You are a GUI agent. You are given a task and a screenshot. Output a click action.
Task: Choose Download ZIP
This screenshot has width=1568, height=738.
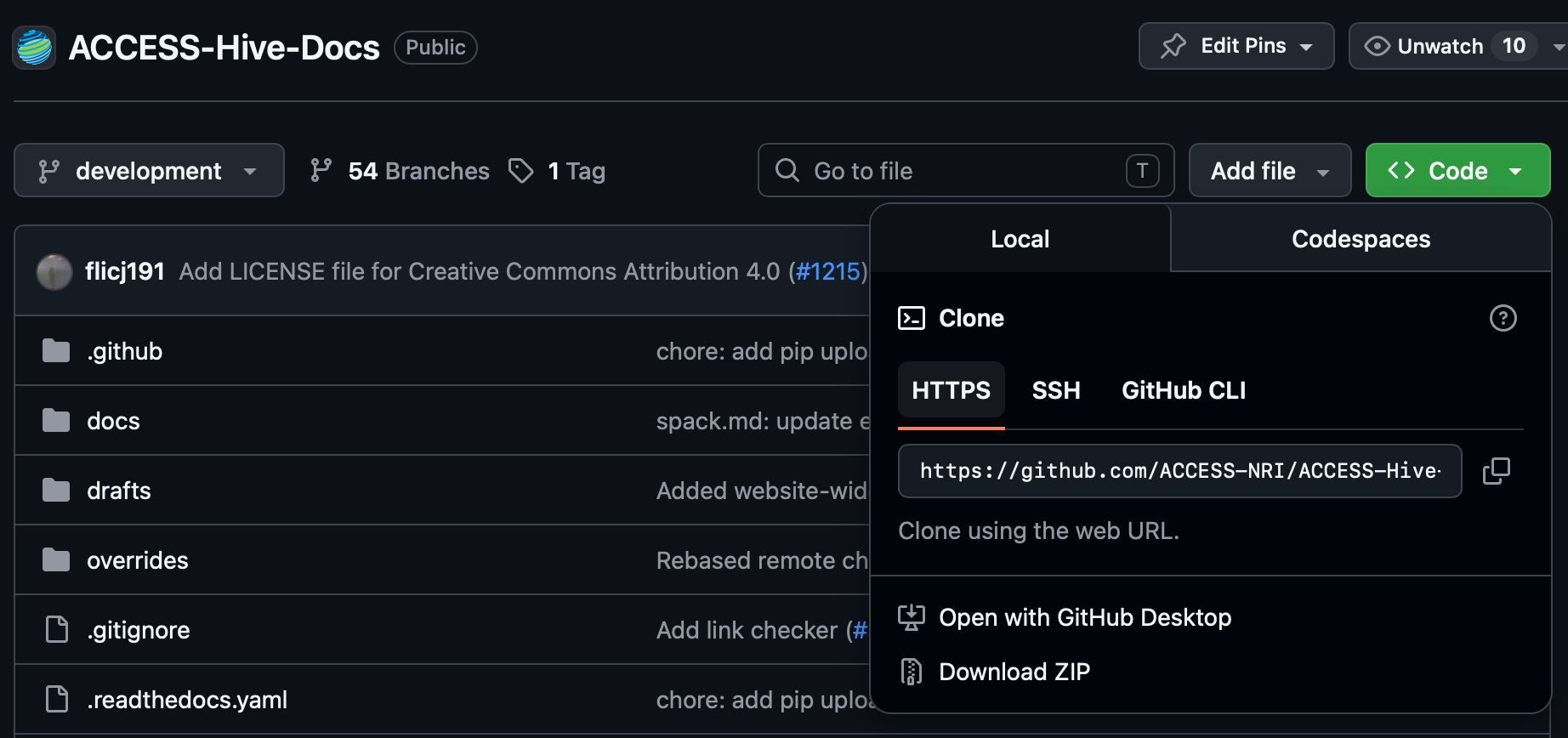click(x=1014, y=672)
